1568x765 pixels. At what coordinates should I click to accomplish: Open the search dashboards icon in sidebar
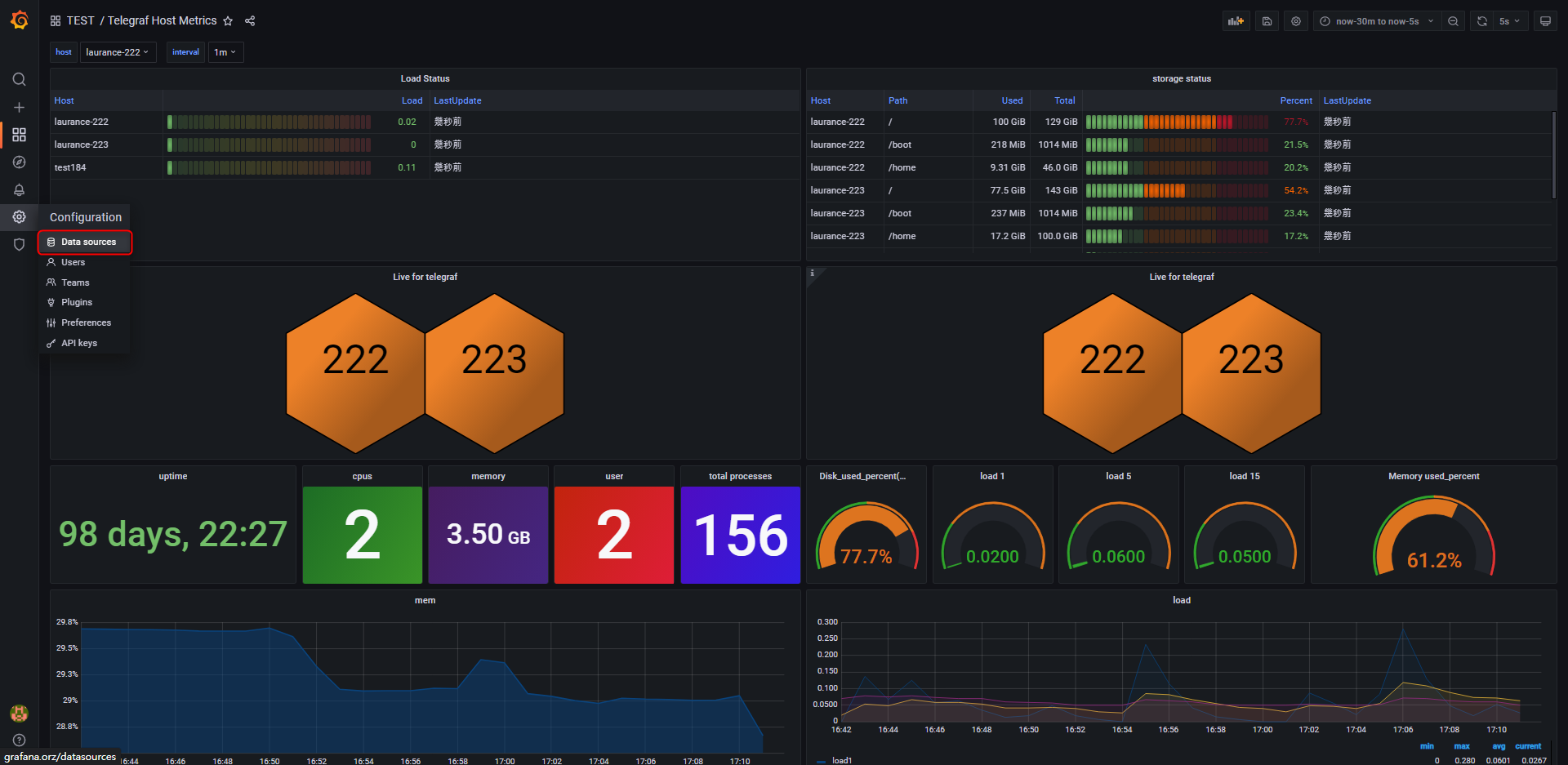pos(20,79)
